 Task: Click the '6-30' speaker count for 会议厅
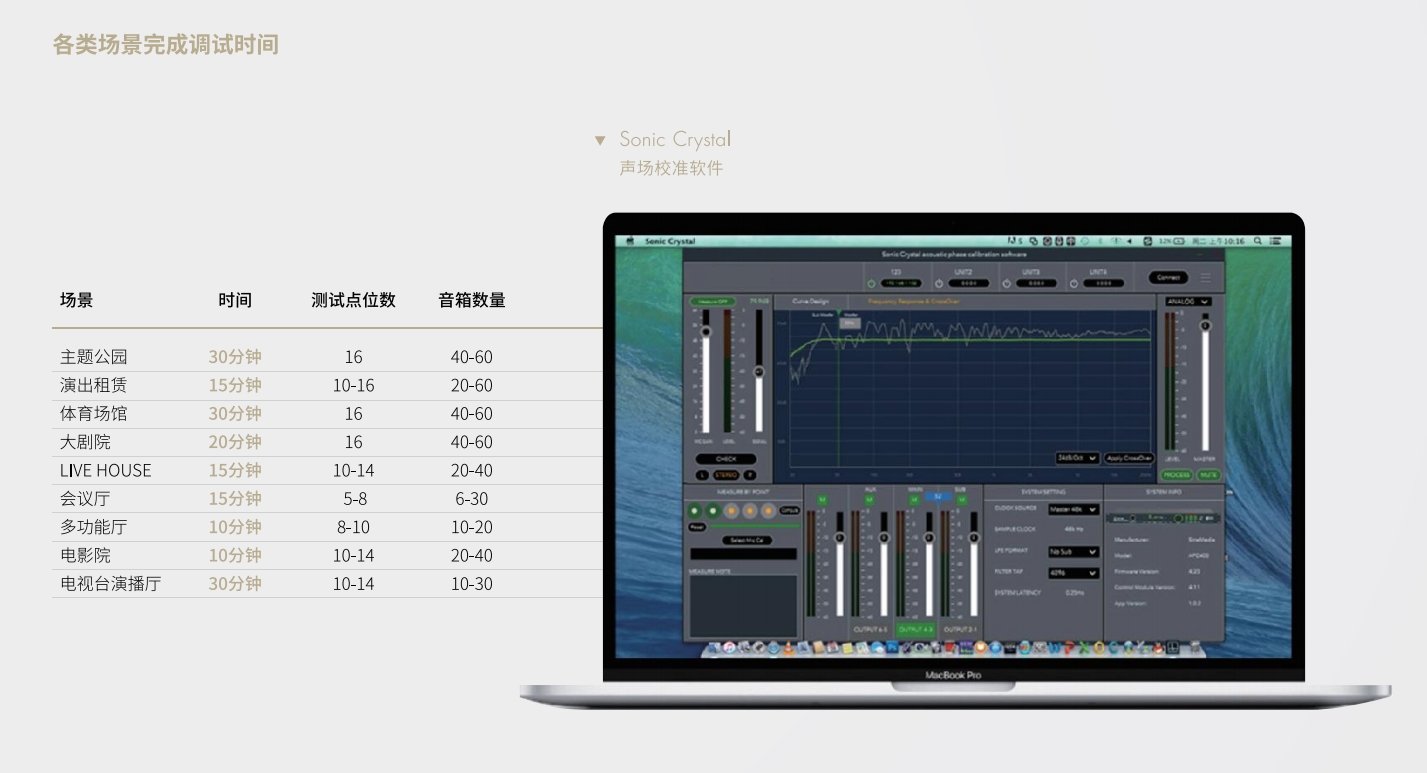click(471, 499)
